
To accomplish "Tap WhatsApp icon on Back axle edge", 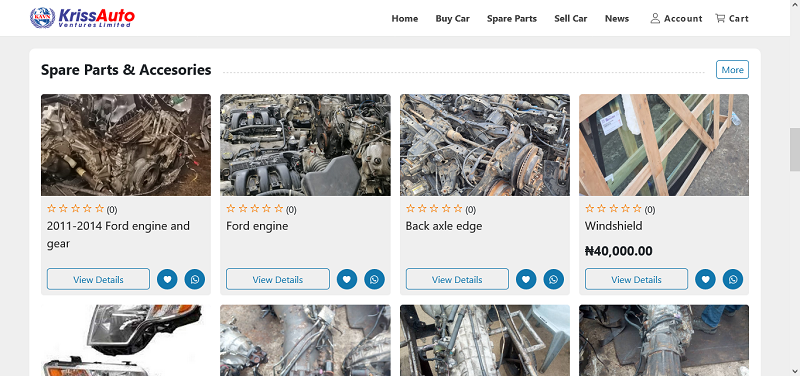I will pos(554,279).
